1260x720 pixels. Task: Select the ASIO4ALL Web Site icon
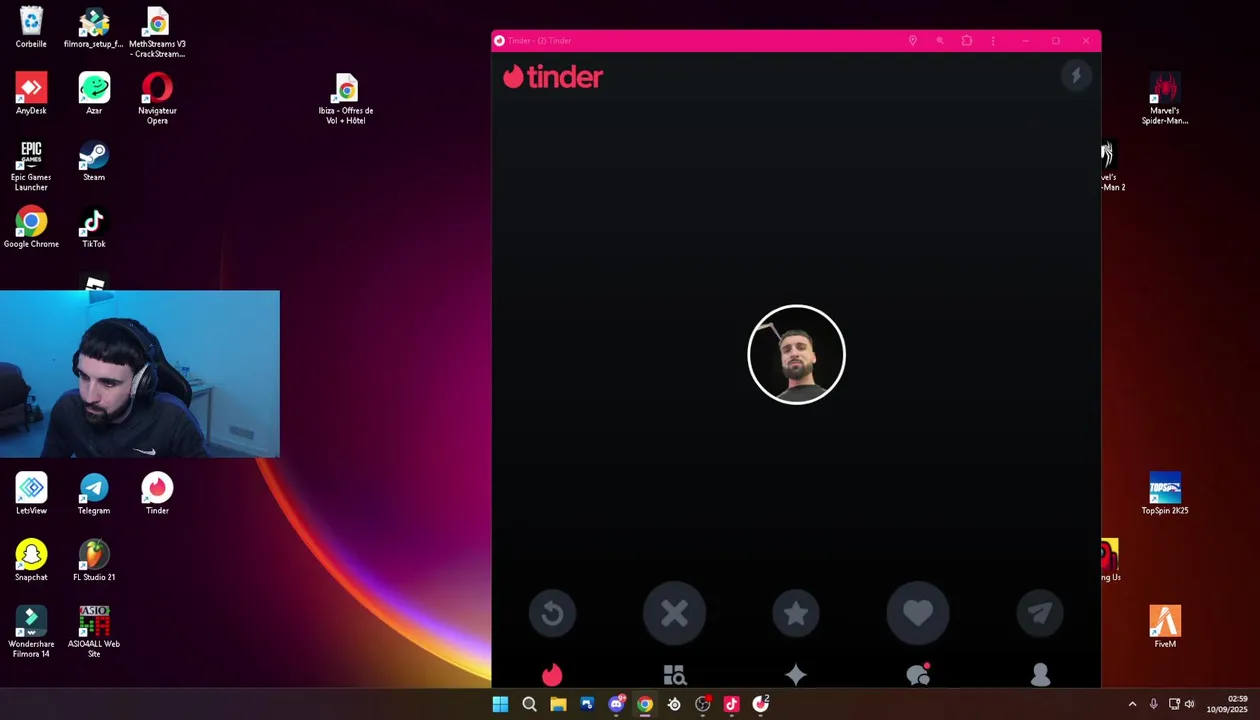(x=94, y=632)
